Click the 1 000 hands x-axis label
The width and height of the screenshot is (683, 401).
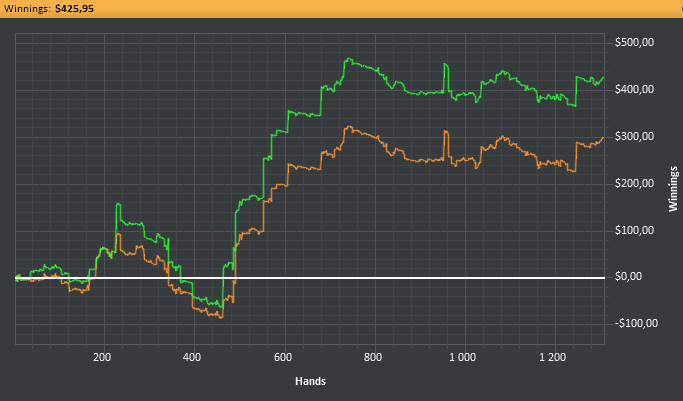coord(463,357)
